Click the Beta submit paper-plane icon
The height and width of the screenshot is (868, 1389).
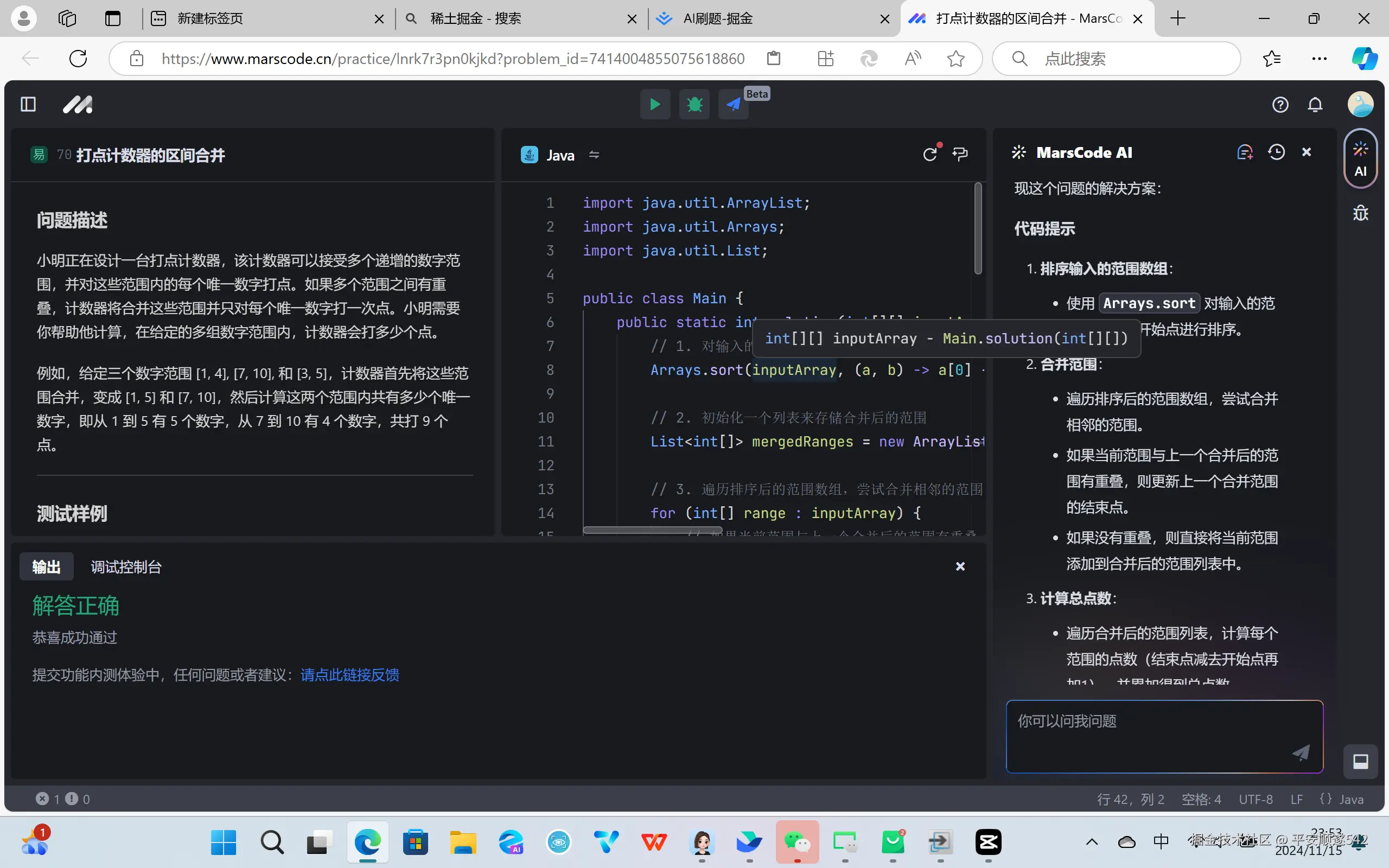click(x=734, y=105)
